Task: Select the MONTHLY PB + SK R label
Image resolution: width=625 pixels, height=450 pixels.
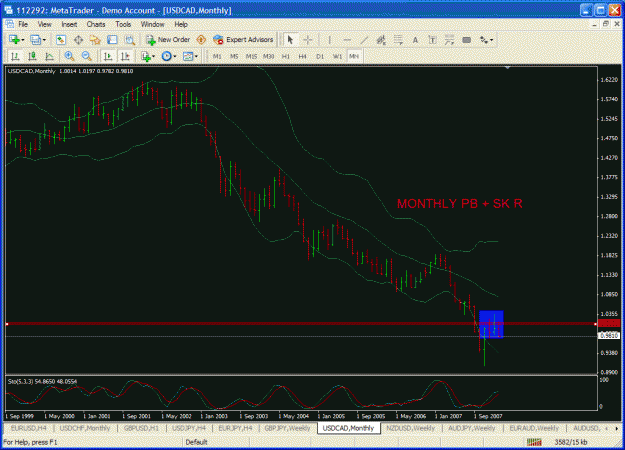Action: [x=460, y=204]
